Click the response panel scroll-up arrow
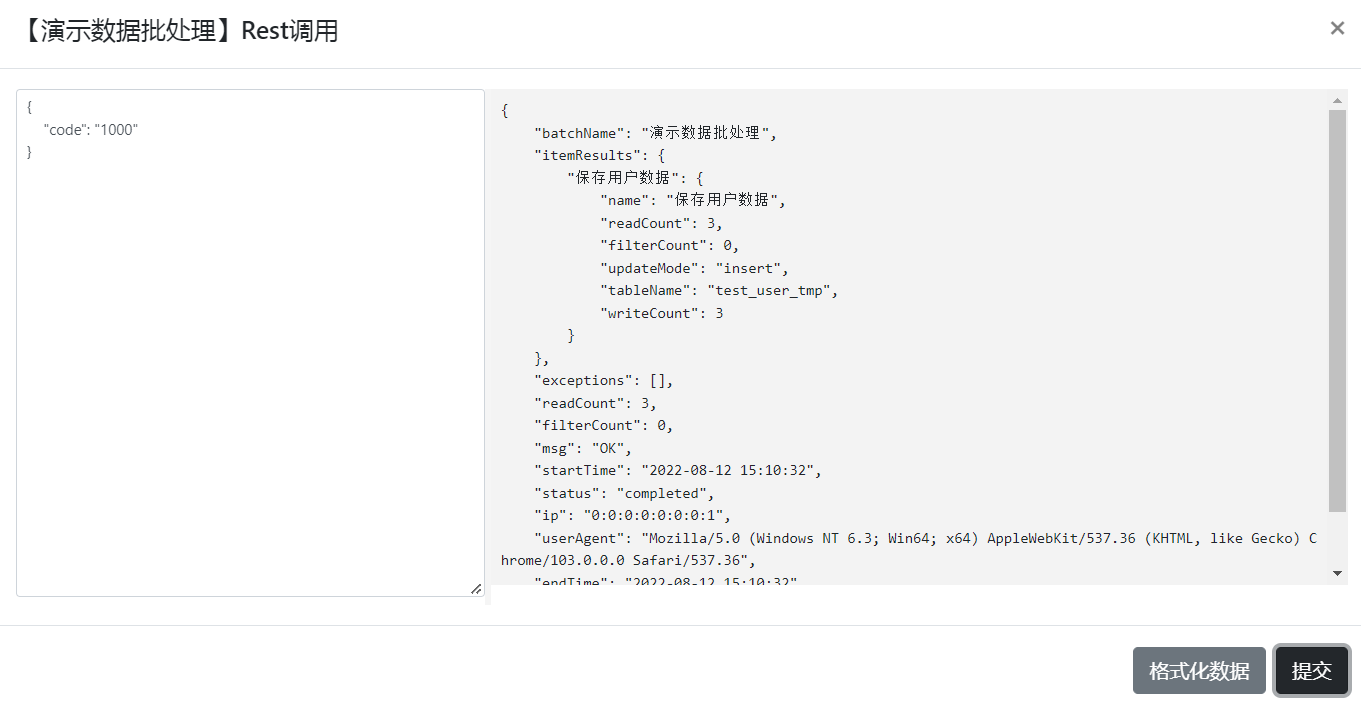Viewport: 1361px width, 709px height. point(1337,100)
